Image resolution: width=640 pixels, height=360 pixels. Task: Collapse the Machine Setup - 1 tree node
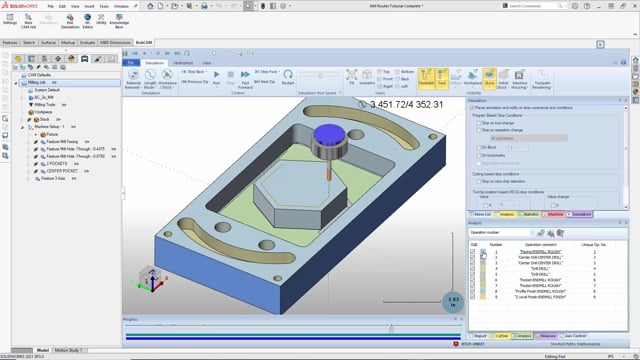tap(22, 127)
